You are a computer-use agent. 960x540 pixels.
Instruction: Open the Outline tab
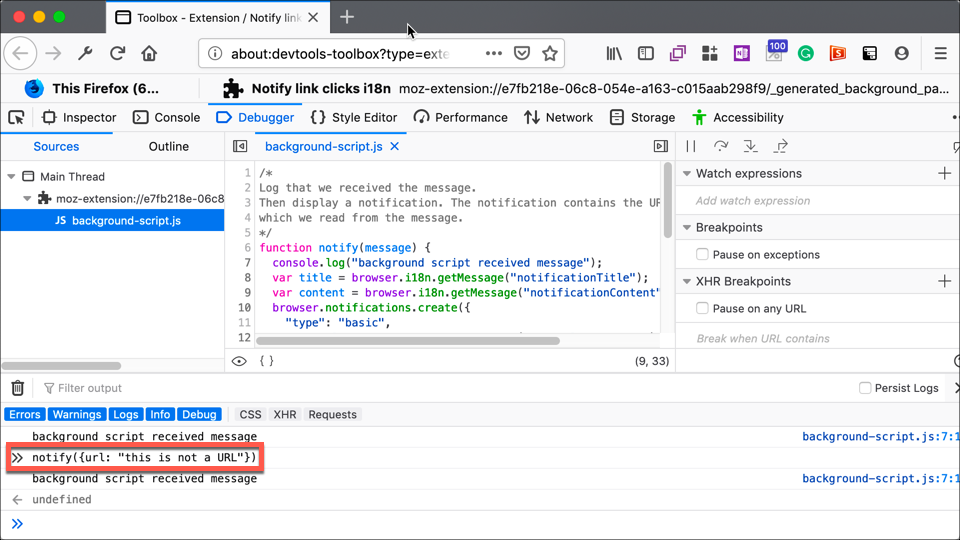click(x=168, y=146)
